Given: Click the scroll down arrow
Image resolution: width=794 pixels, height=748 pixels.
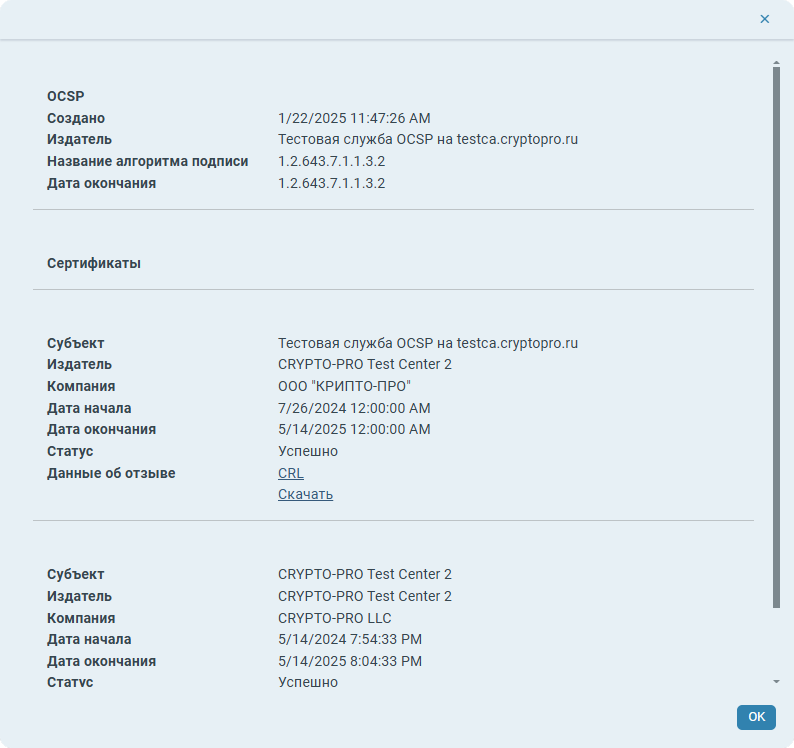Looking at the screenshot, I should pos(776,681).
